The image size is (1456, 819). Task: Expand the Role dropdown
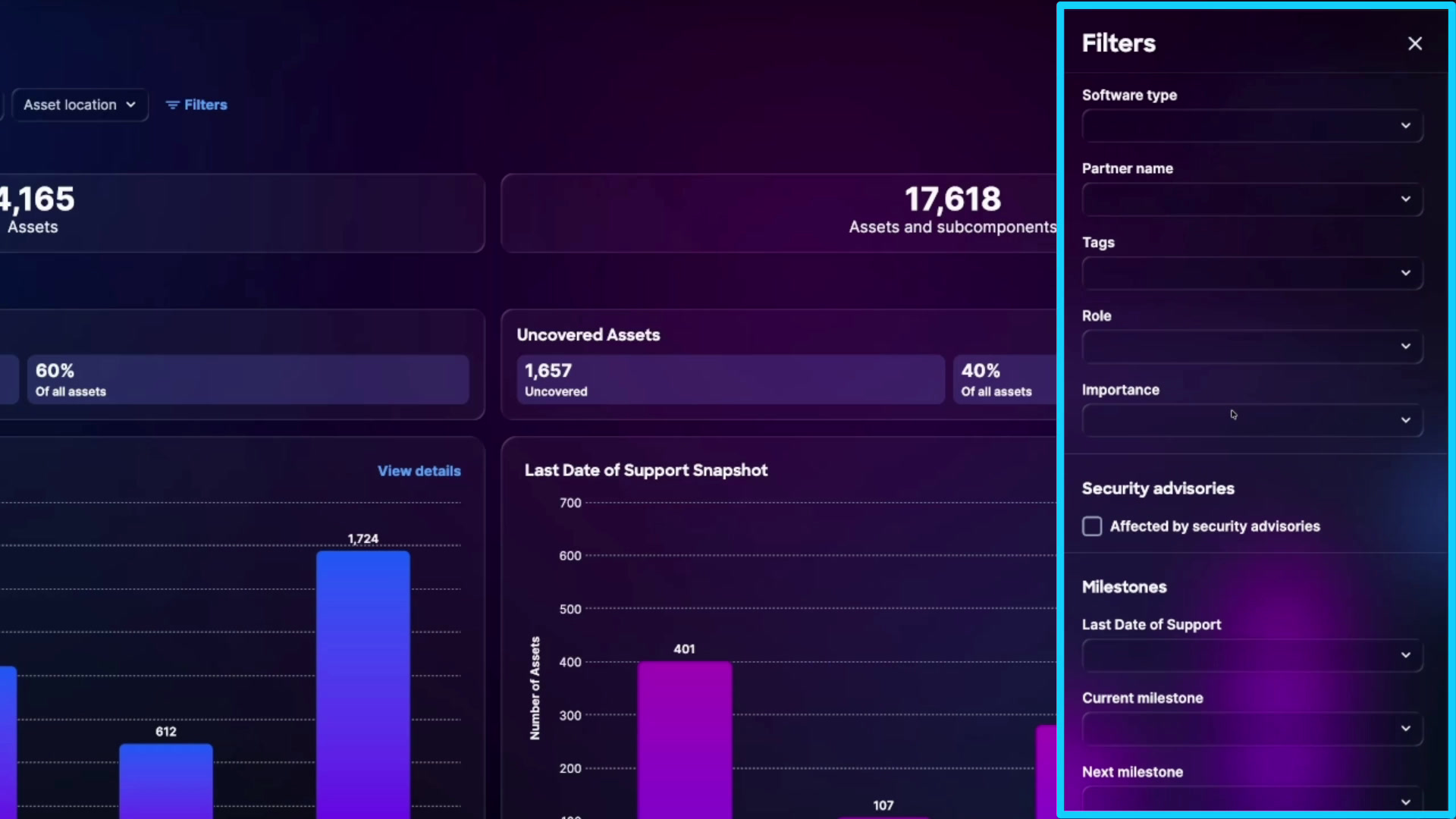pyautogui.click(x=1252, y=347)
